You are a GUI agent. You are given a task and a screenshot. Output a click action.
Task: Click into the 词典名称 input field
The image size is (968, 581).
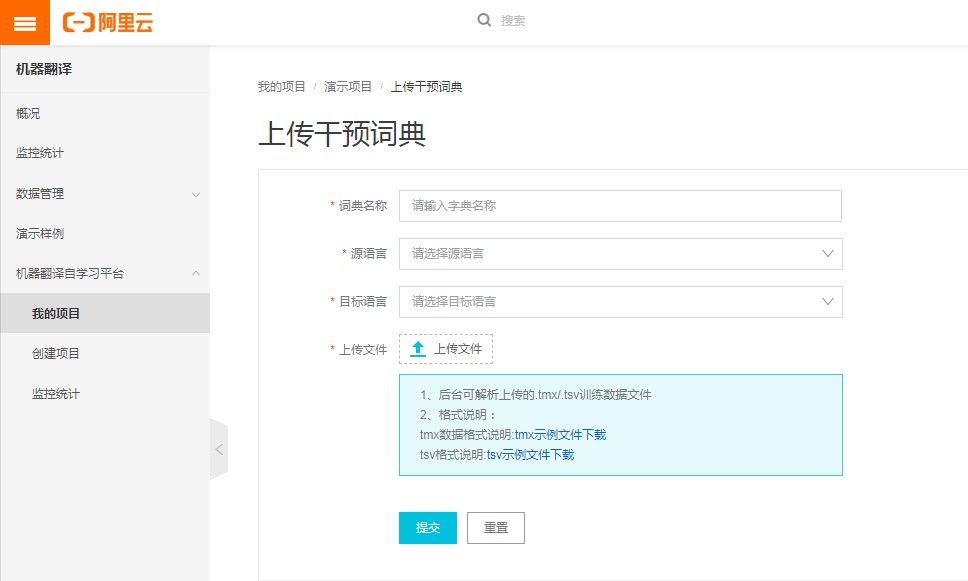[620, 206]
